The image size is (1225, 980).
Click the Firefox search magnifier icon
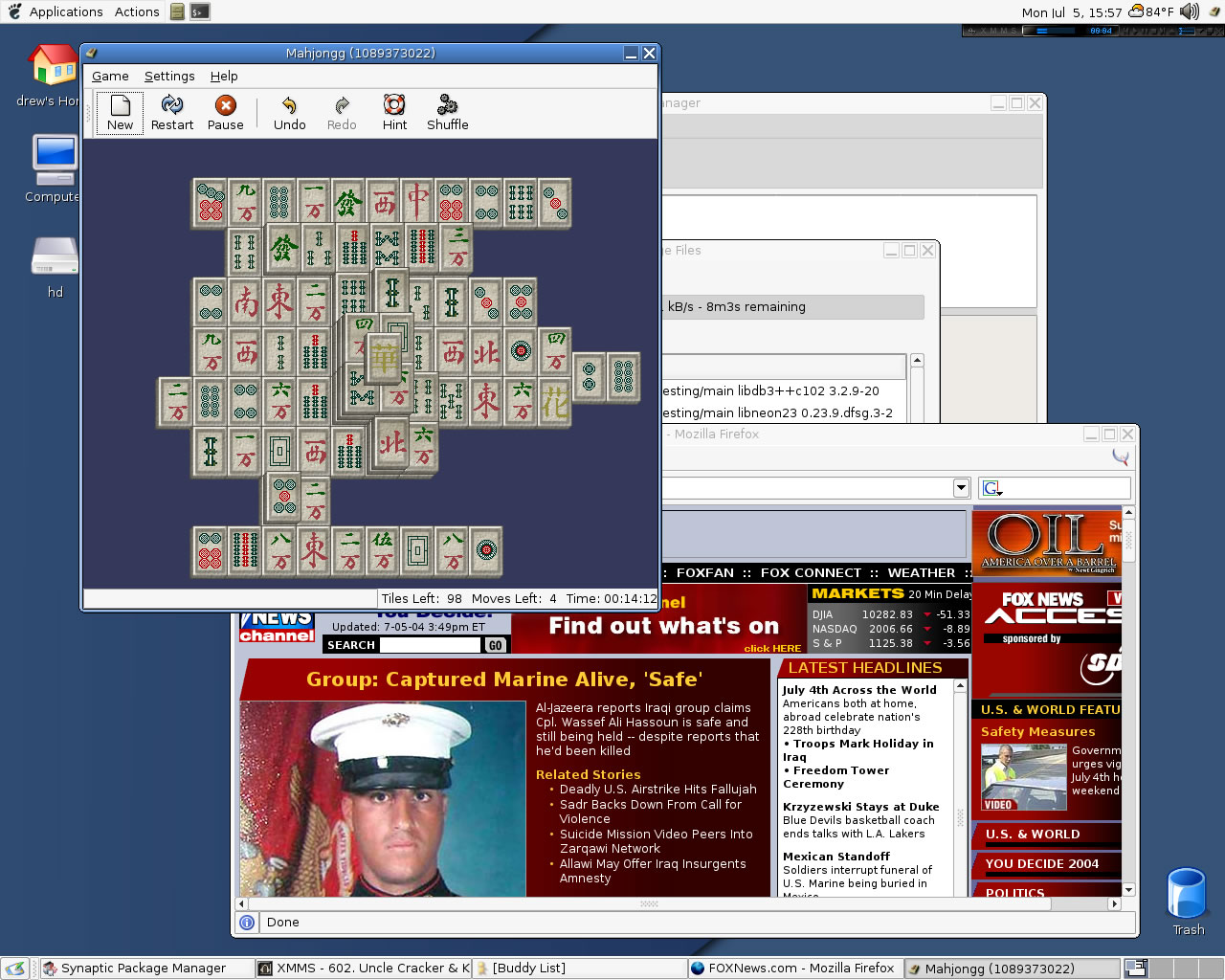pos(1120,457)
